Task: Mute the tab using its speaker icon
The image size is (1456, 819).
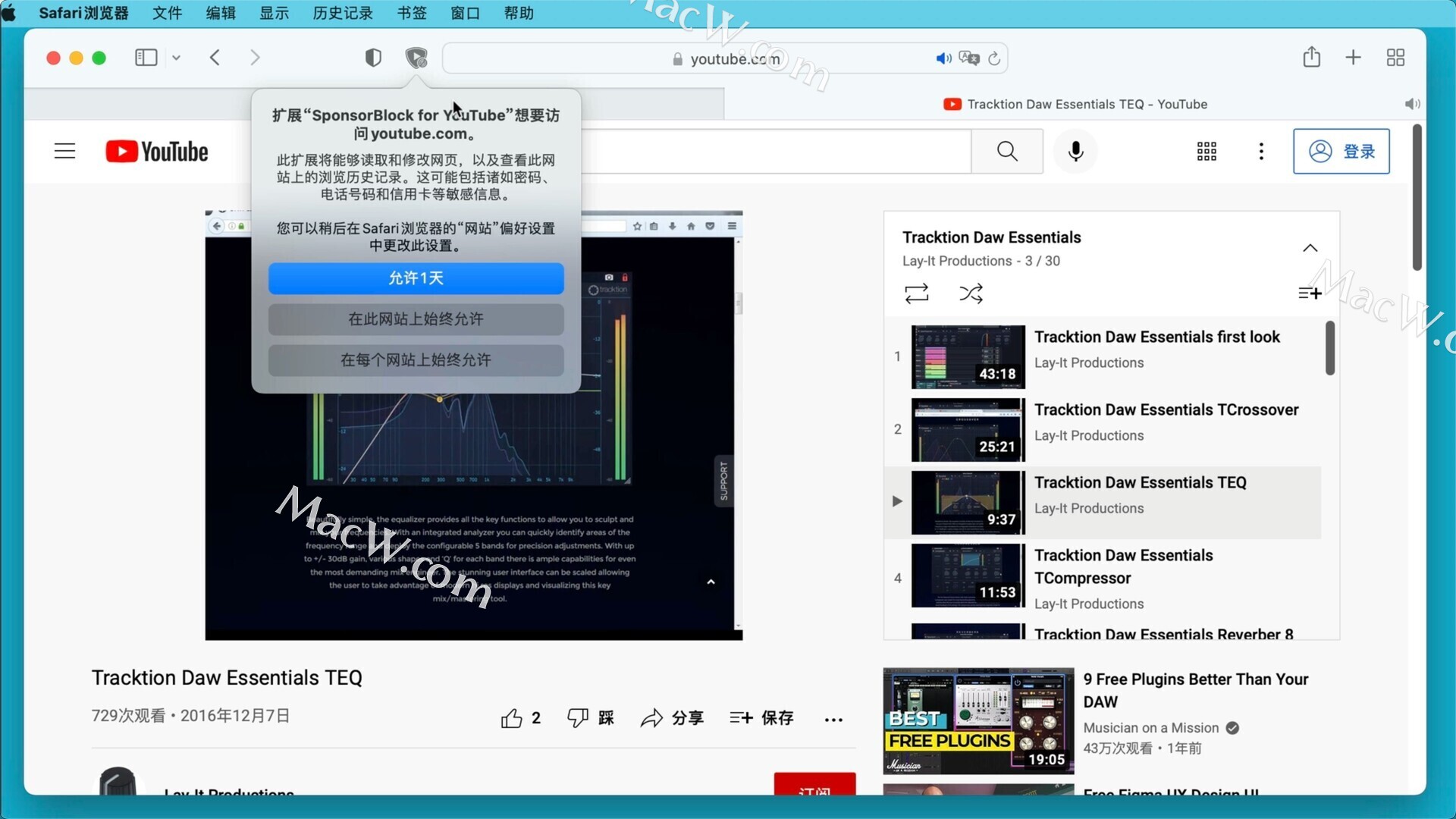Action: pyautogui.click(x=1412, y=104)
